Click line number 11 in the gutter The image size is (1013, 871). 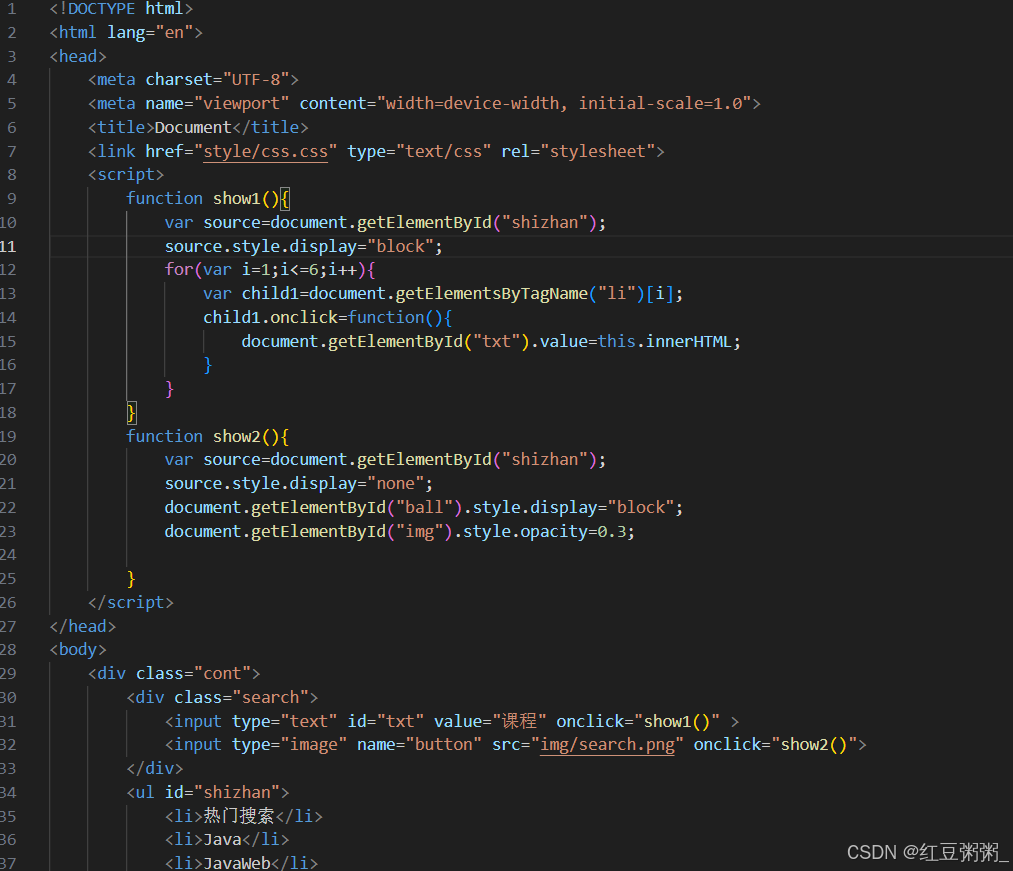point(8,246)
